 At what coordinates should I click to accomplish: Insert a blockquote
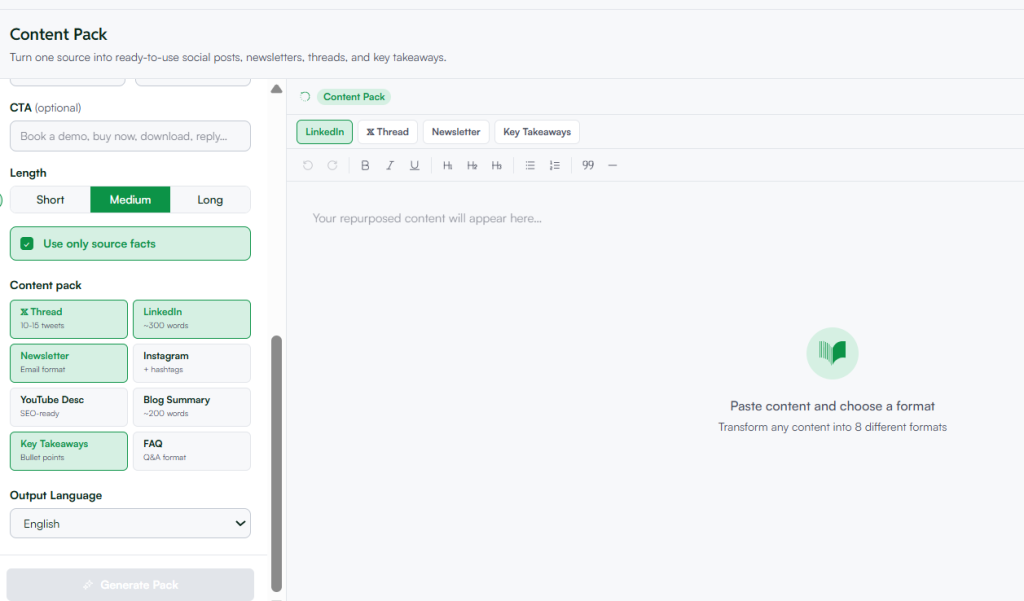(x=588, y=165)
